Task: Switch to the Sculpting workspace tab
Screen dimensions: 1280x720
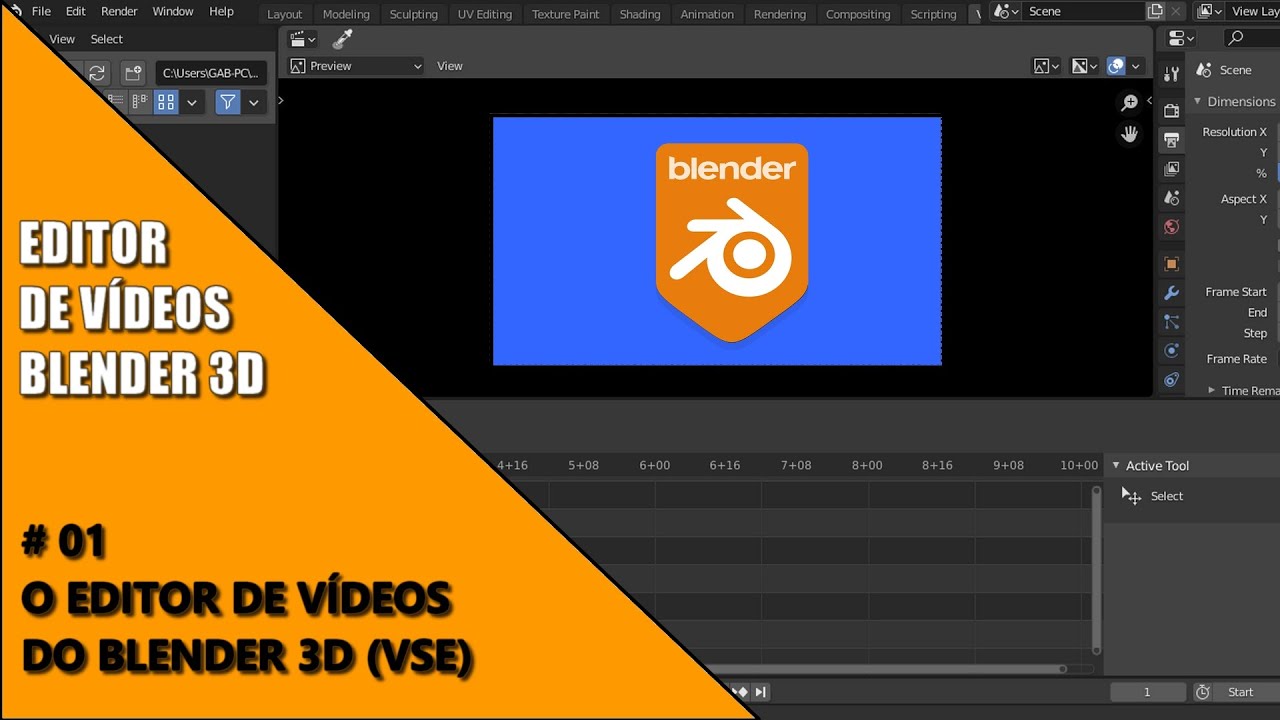Action: coord(413,14)
